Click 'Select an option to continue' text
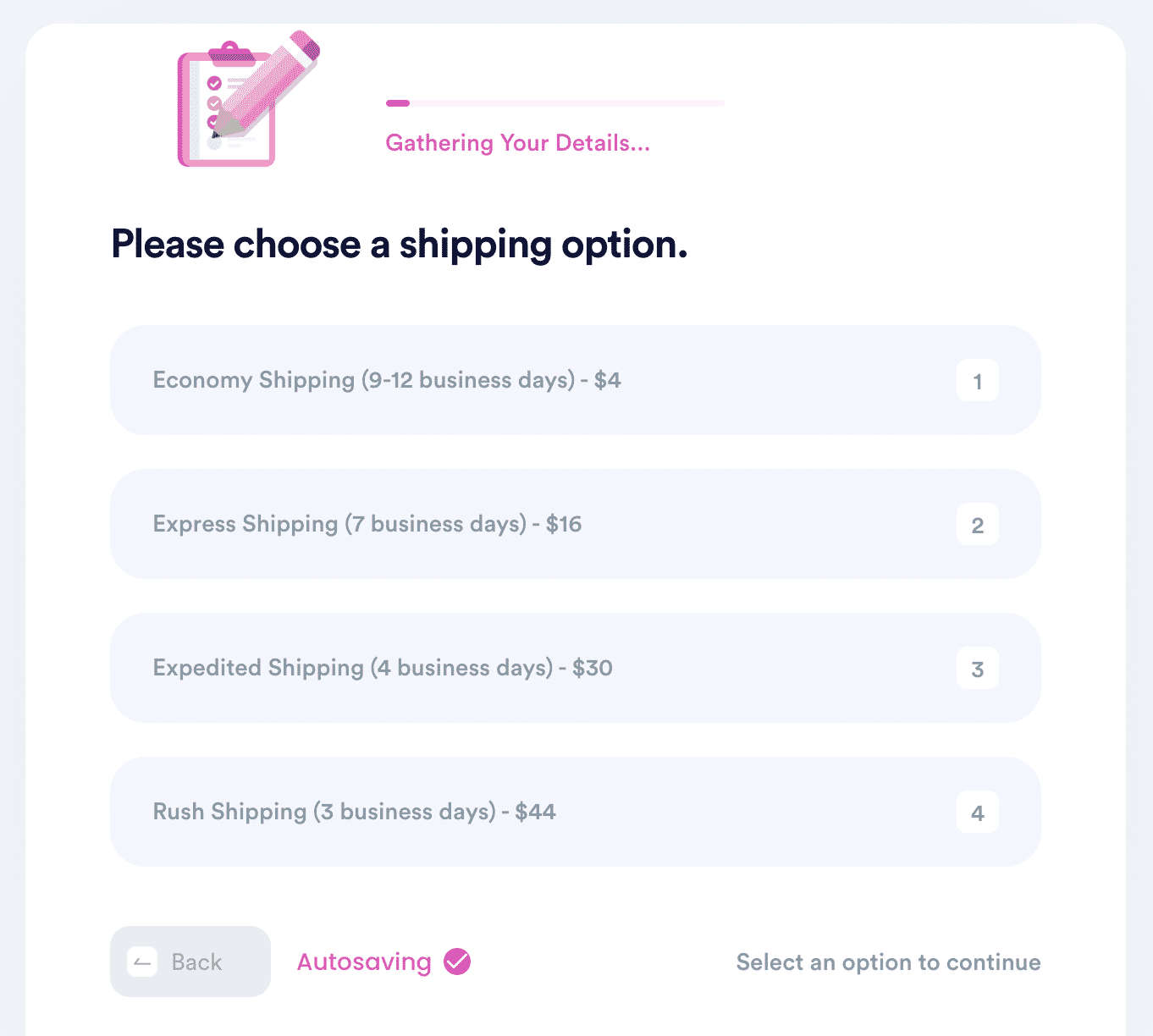The width and height of the screenshot is (1153, 1036). coord(888,962)
